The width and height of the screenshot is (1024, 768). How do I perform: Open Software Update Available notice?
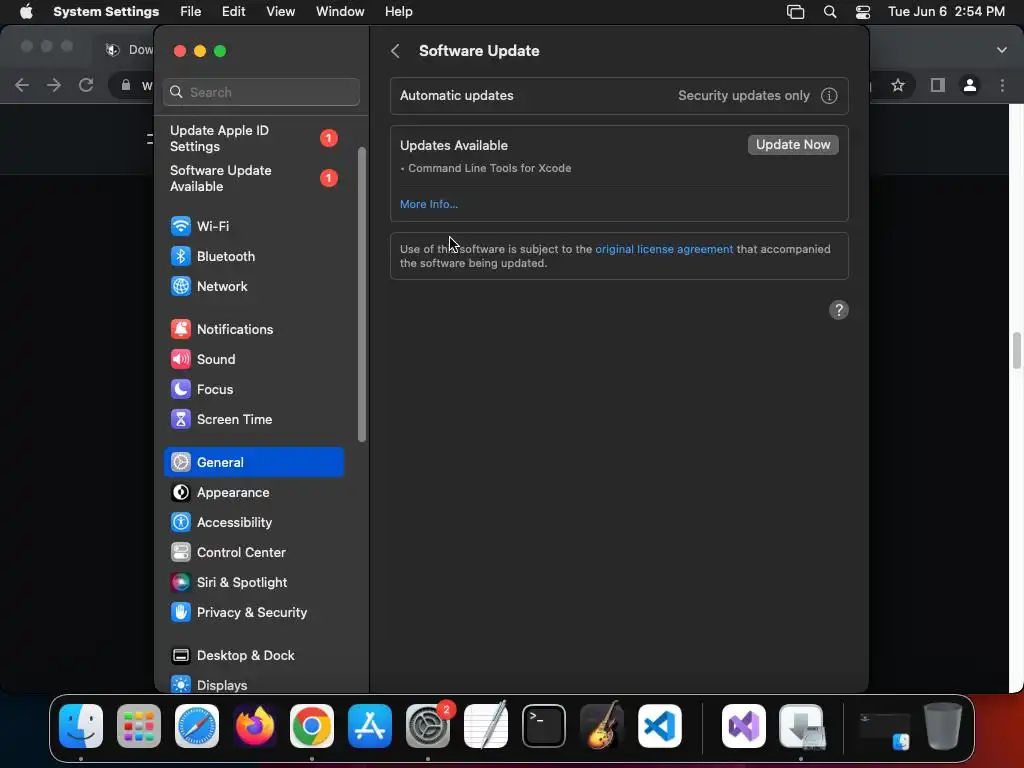[253, 178]
